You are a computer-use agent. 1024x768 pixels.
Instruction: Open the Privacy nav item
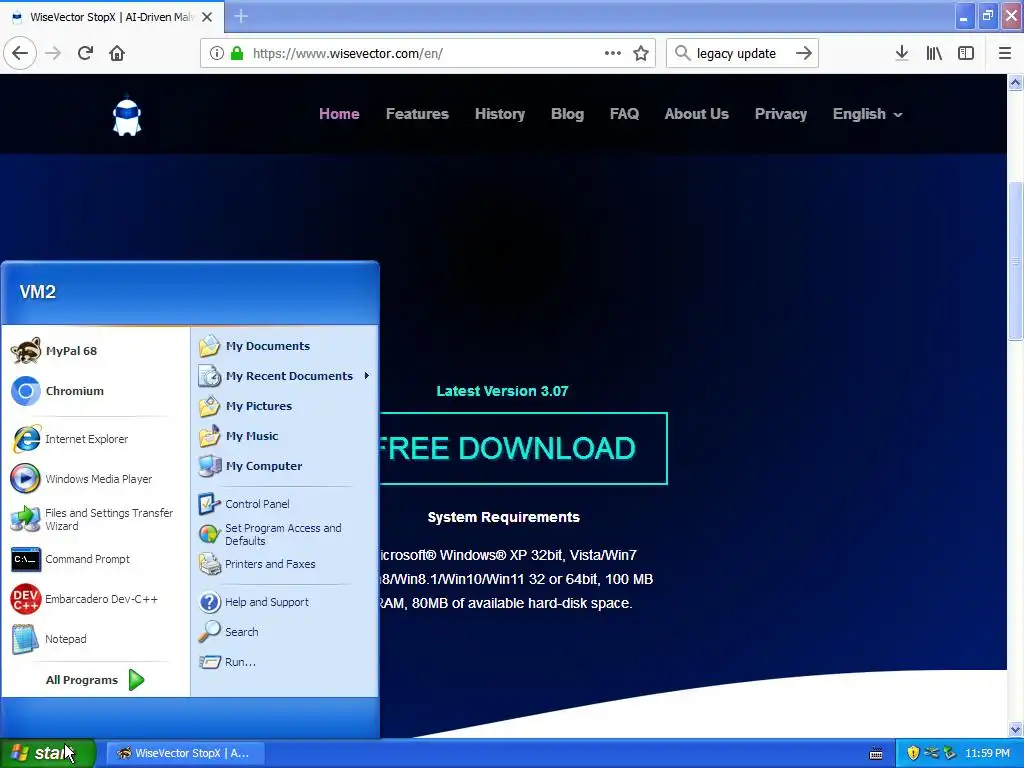coord(781,114)
